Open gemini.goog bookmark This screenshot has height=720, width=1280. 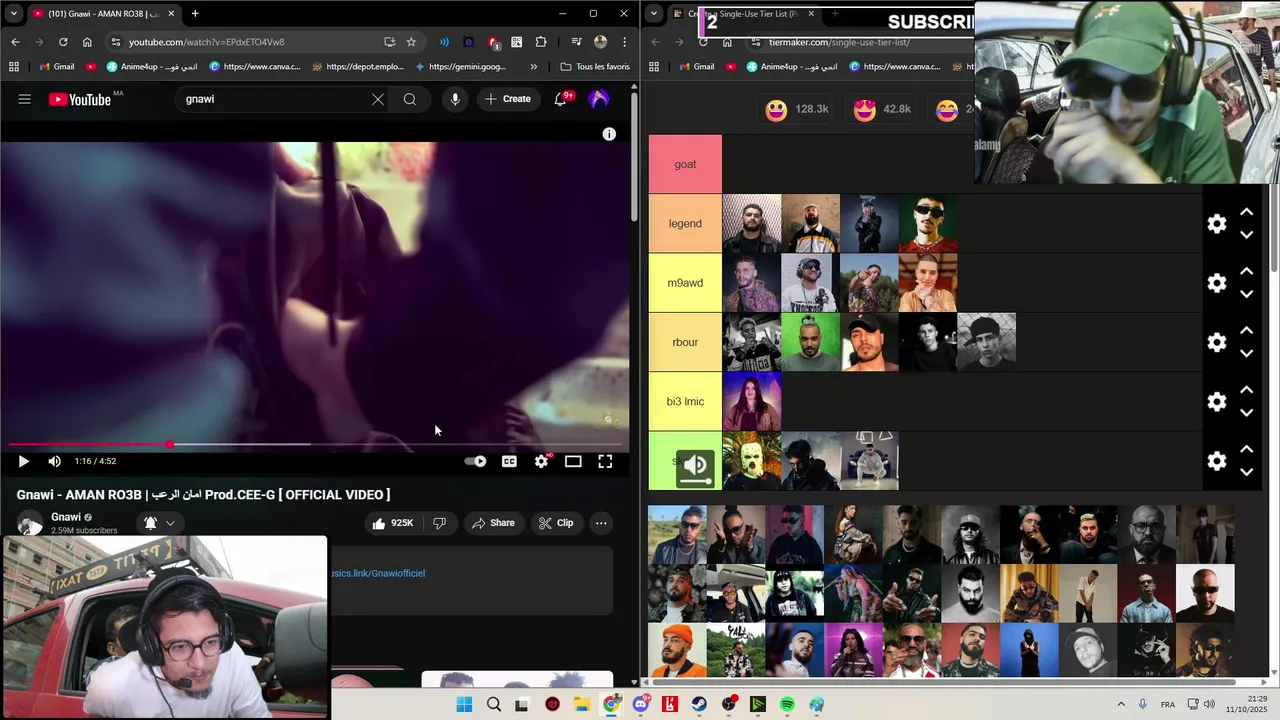tap(460, 67)
